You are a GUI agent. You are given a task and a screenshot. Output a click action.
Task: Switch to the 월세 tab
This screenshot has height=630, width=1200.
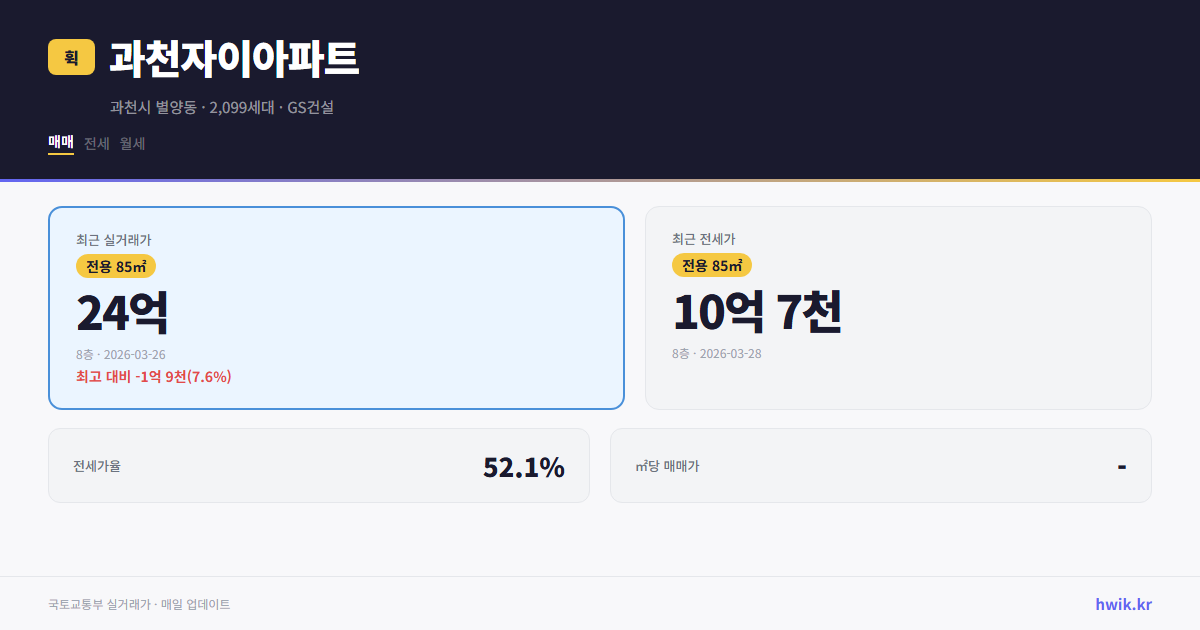(131, 143)
